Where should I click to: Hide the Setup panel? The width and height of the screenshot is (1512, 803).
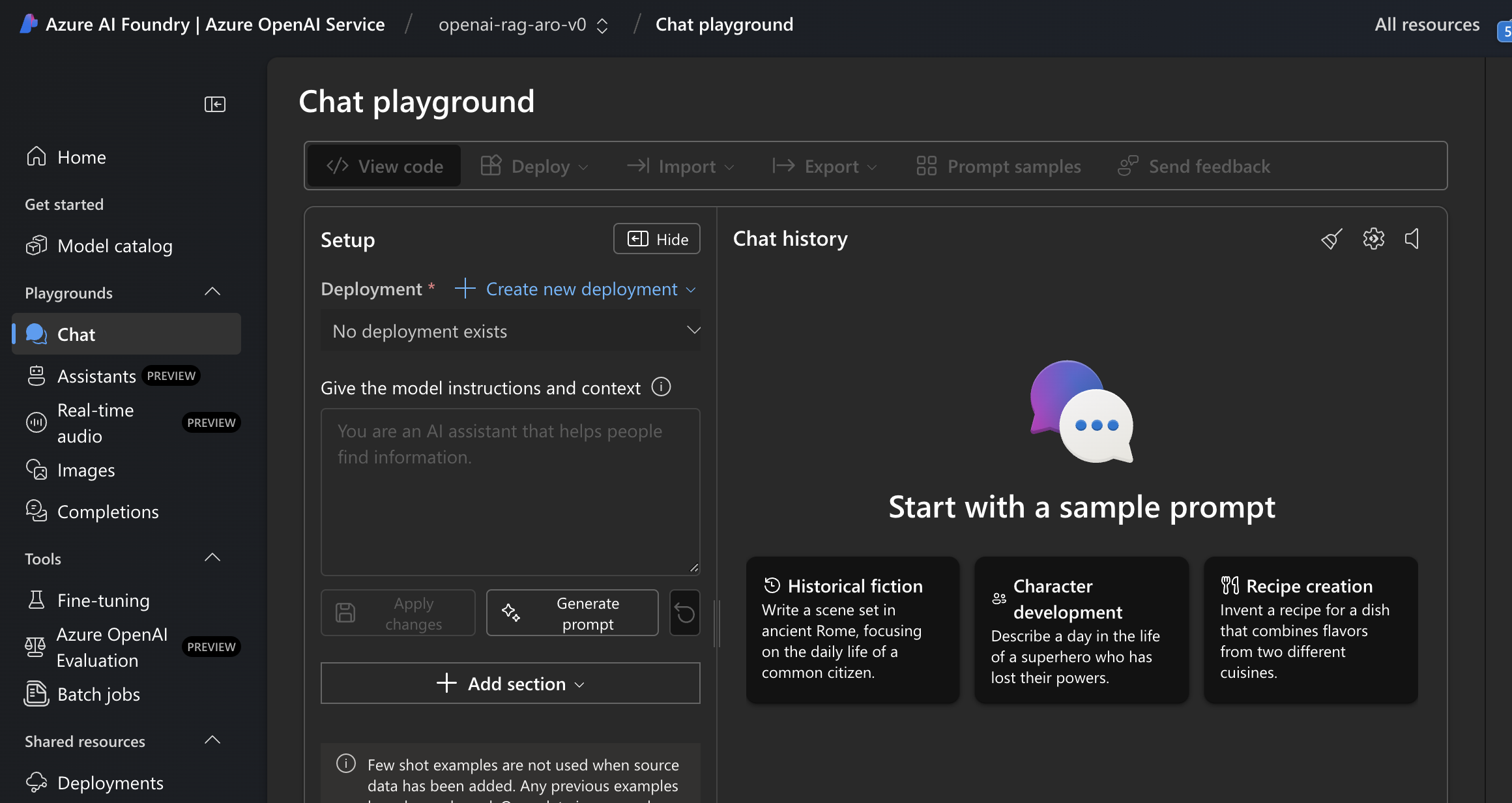[656, 239]
